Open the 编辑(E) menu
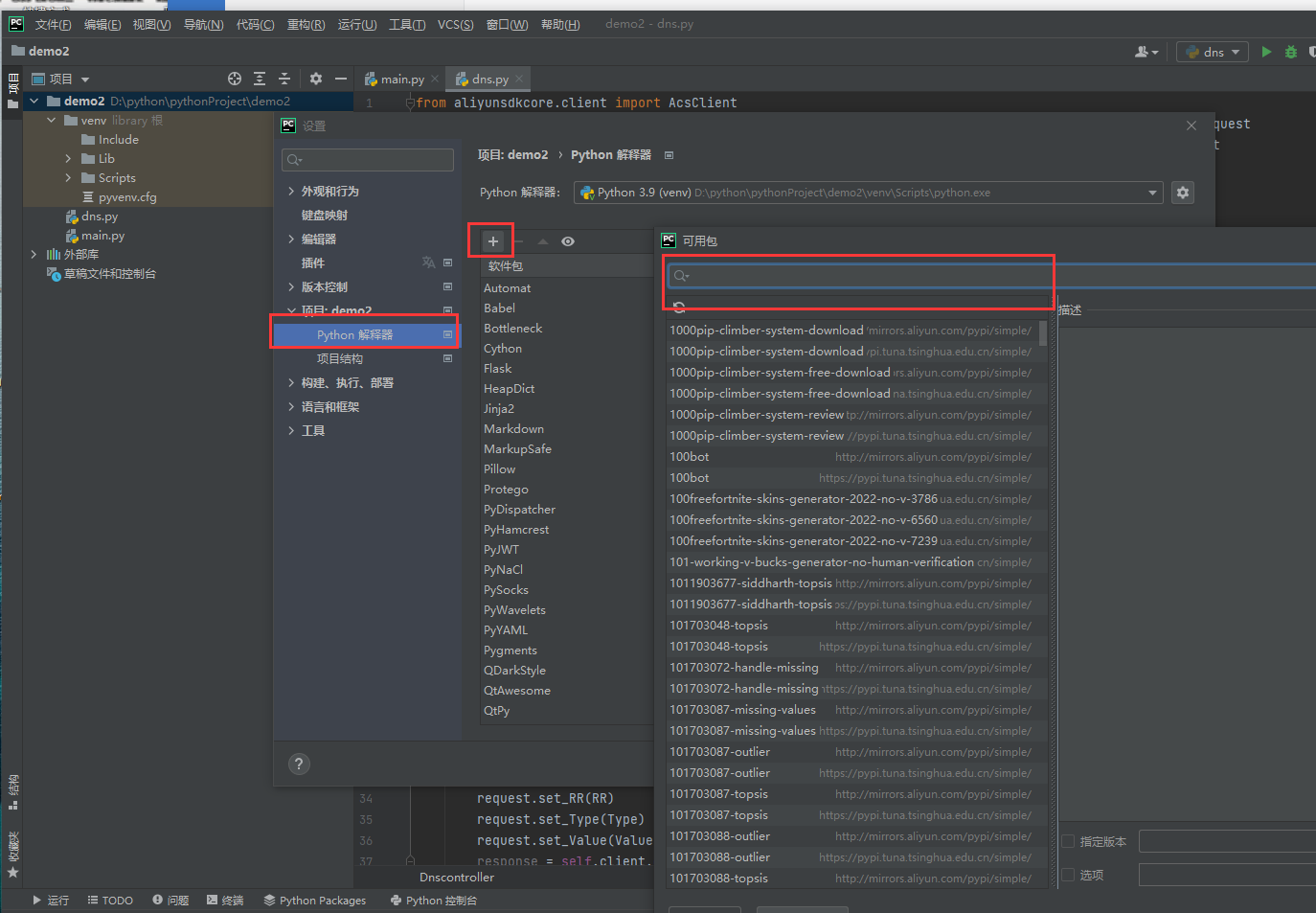The height and width of the screenshot is (913, 1316). pyautogui.click(x=102, y=25)
